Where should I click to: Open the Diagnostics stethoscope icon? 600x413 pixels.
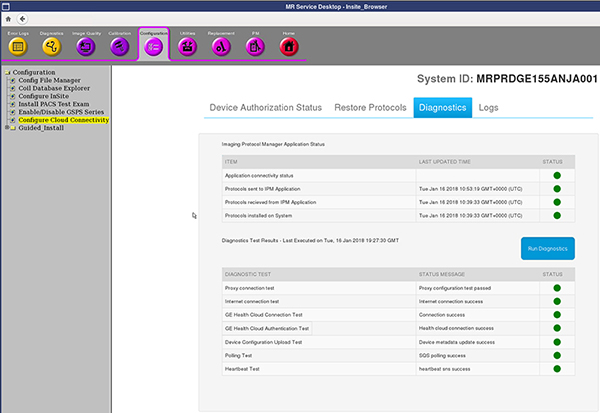(52, 45)
